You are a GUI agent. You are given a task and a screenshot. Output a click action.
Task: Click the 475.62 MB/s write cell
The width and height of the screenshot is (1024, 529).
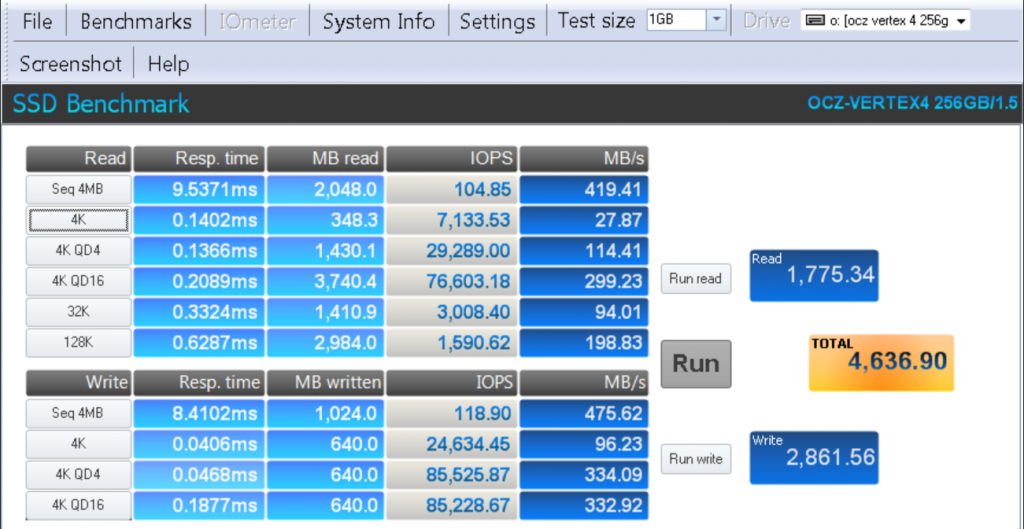(x=584, y=413)
